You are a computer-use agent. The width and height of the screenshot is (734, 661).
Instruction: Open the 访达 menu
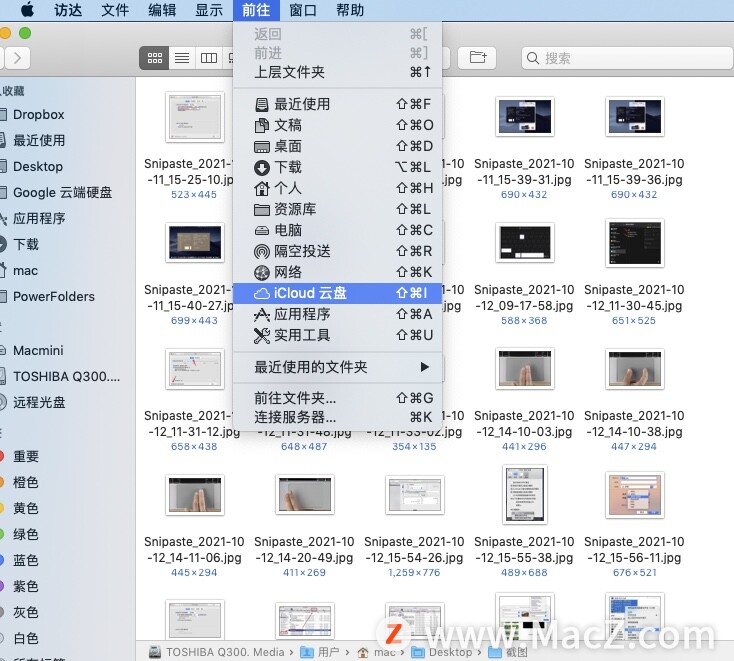[68, 10]
